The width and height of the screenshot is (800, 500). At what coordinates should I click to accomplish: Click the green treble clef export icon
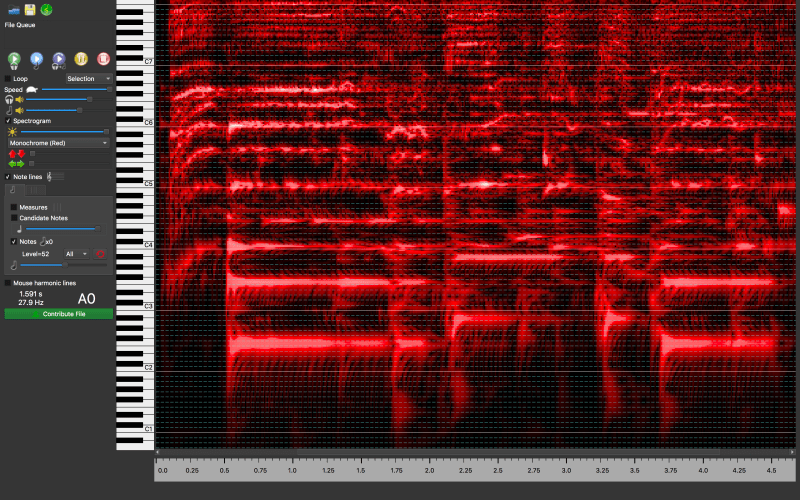click(47, 10)
